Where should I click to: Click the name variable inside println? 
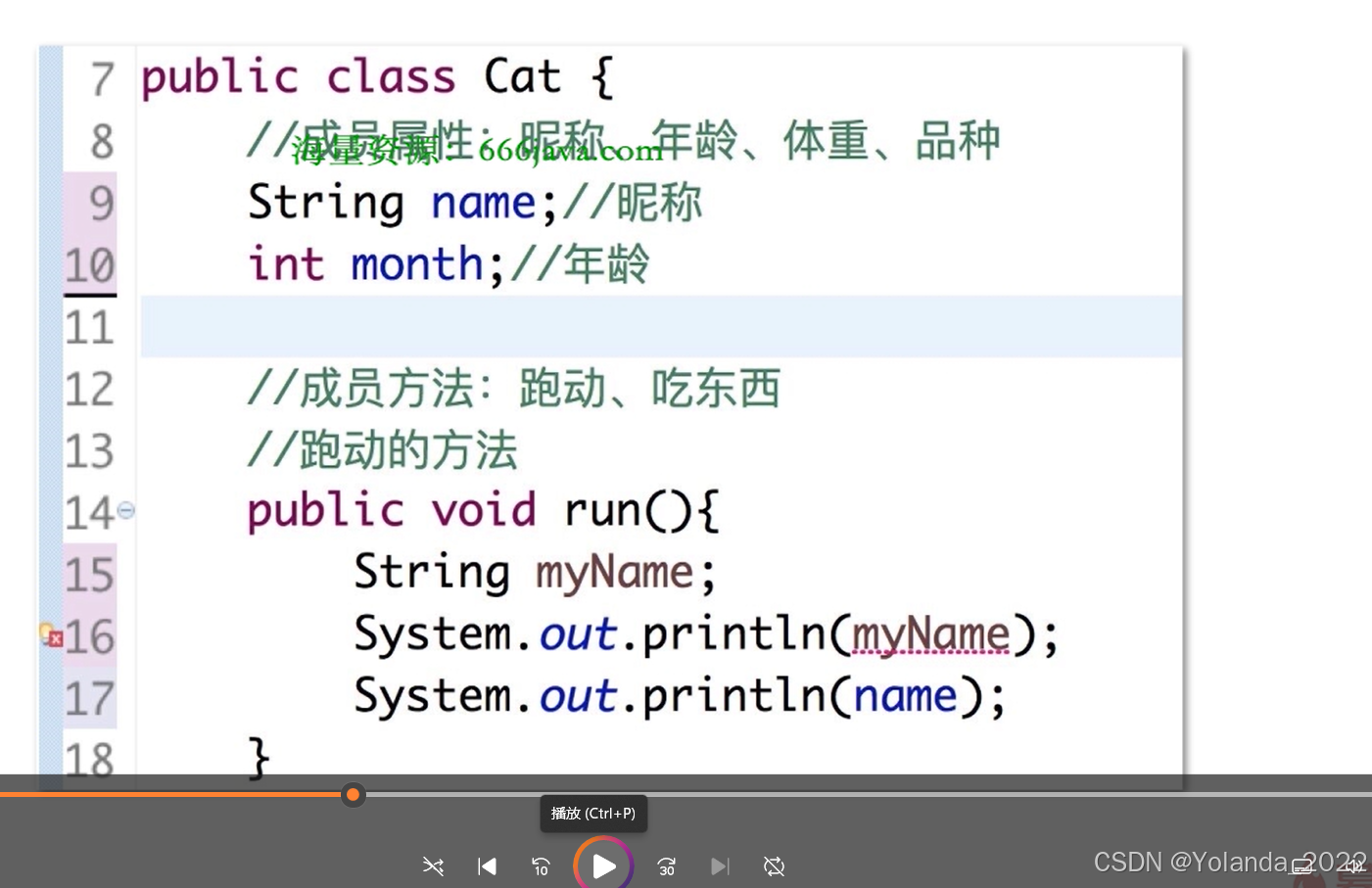(x=905, y=696)
